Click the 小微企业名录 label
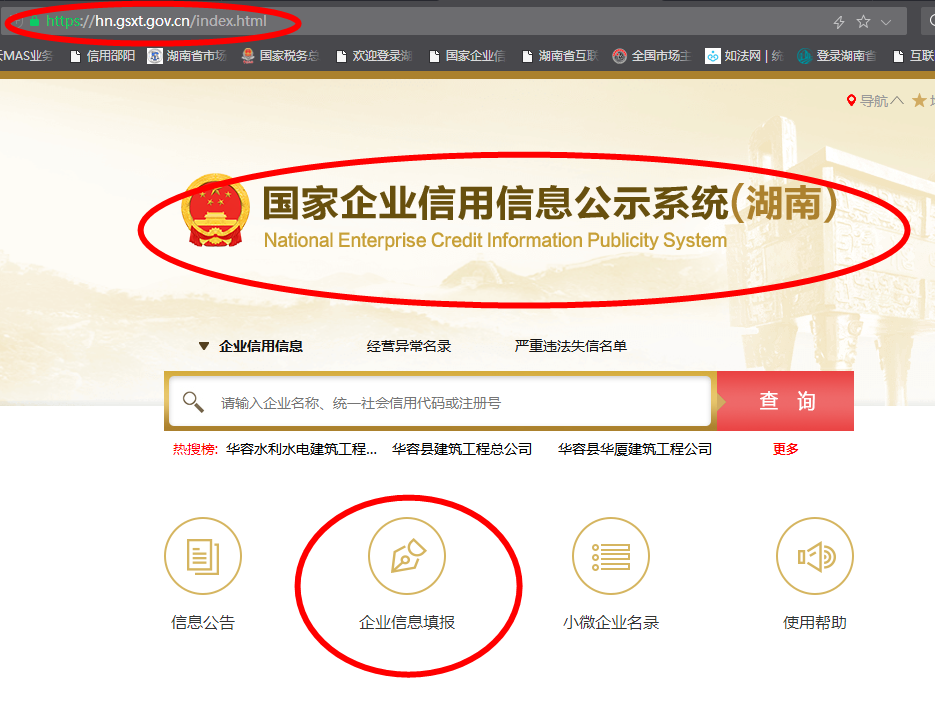 pos(611,622)
